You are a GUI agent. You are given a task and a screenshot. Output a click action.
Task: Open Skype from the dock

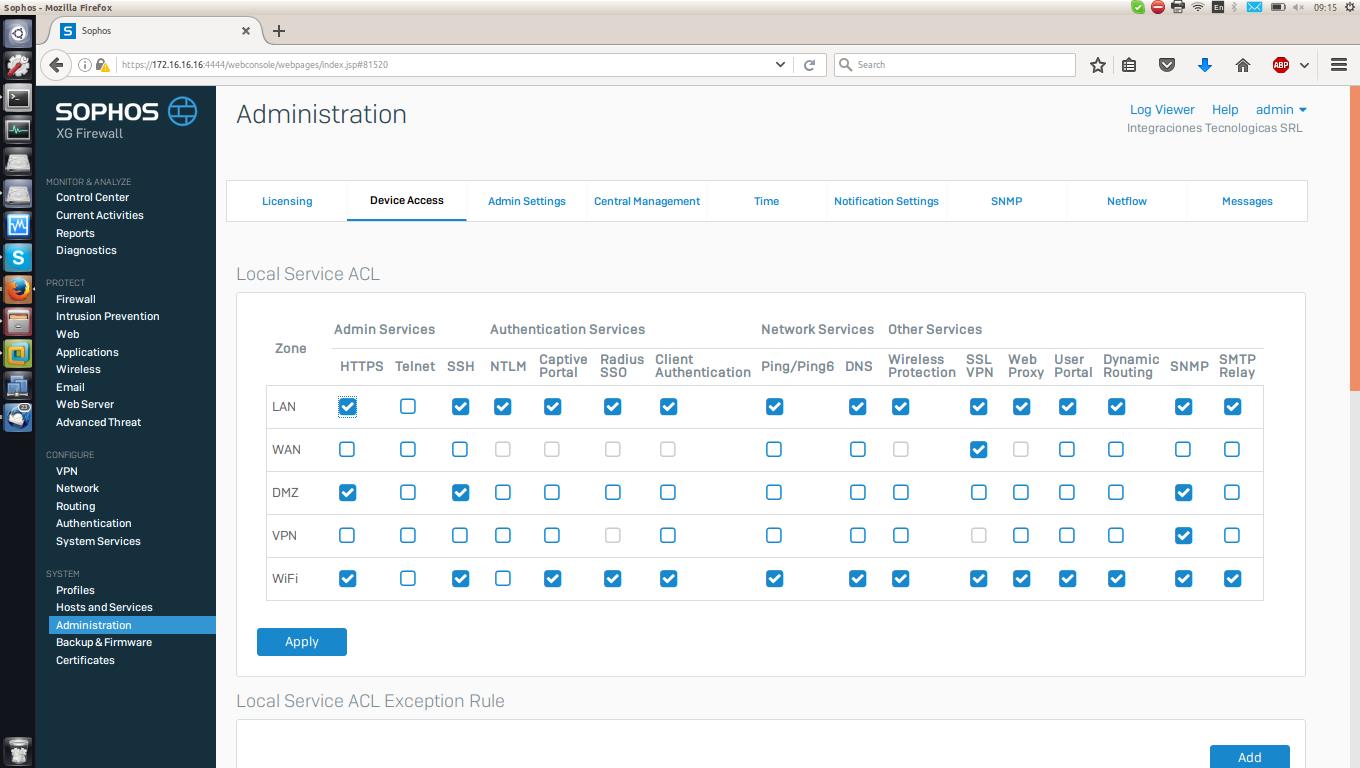tap(18, 258)
